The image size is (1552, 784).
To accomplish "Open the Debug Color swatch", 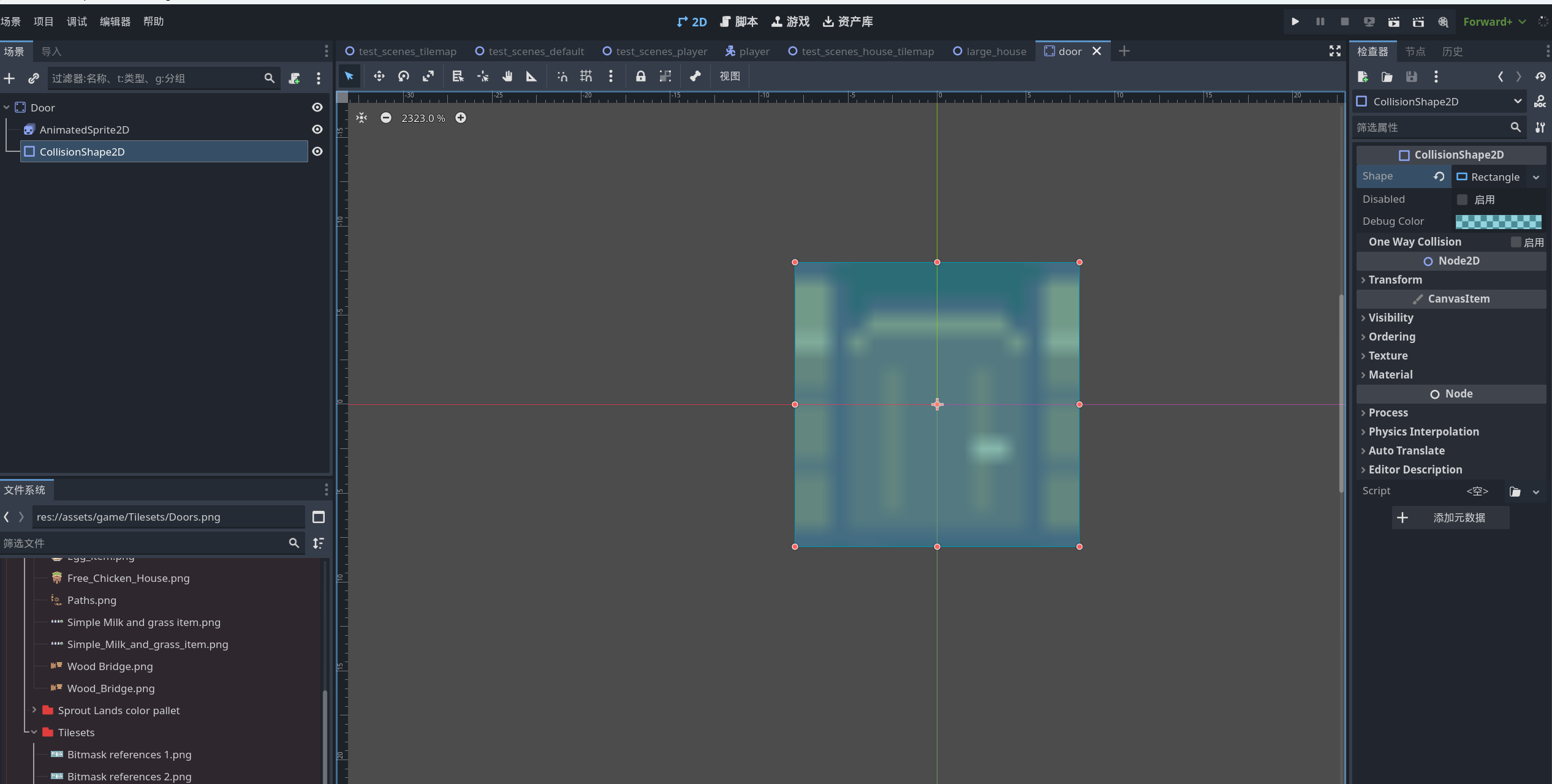I will coord(1498,221).
